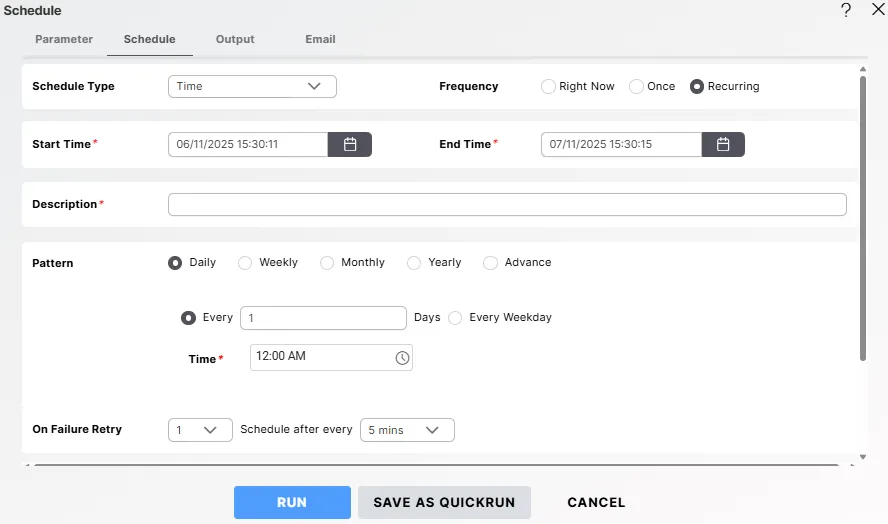Image resolution: width=888 pixels, height=524 pixels.
Task: Click the help question mark icon
Action: click(846, 10)
